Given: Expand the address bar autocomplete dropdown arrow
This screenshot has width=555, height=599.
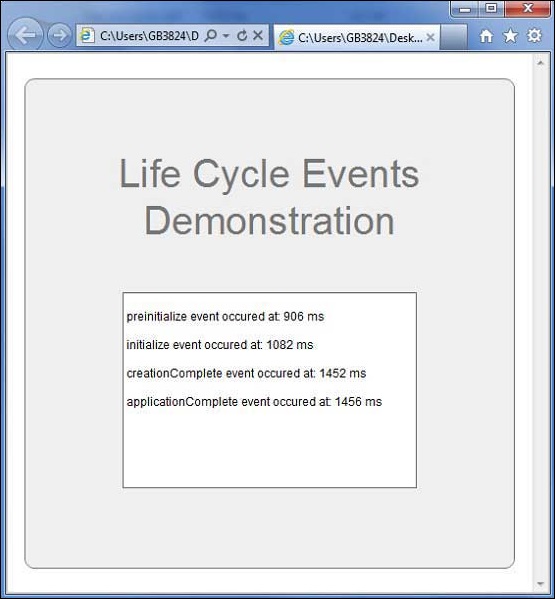Looking at the screenshot, I should point(226,36).
